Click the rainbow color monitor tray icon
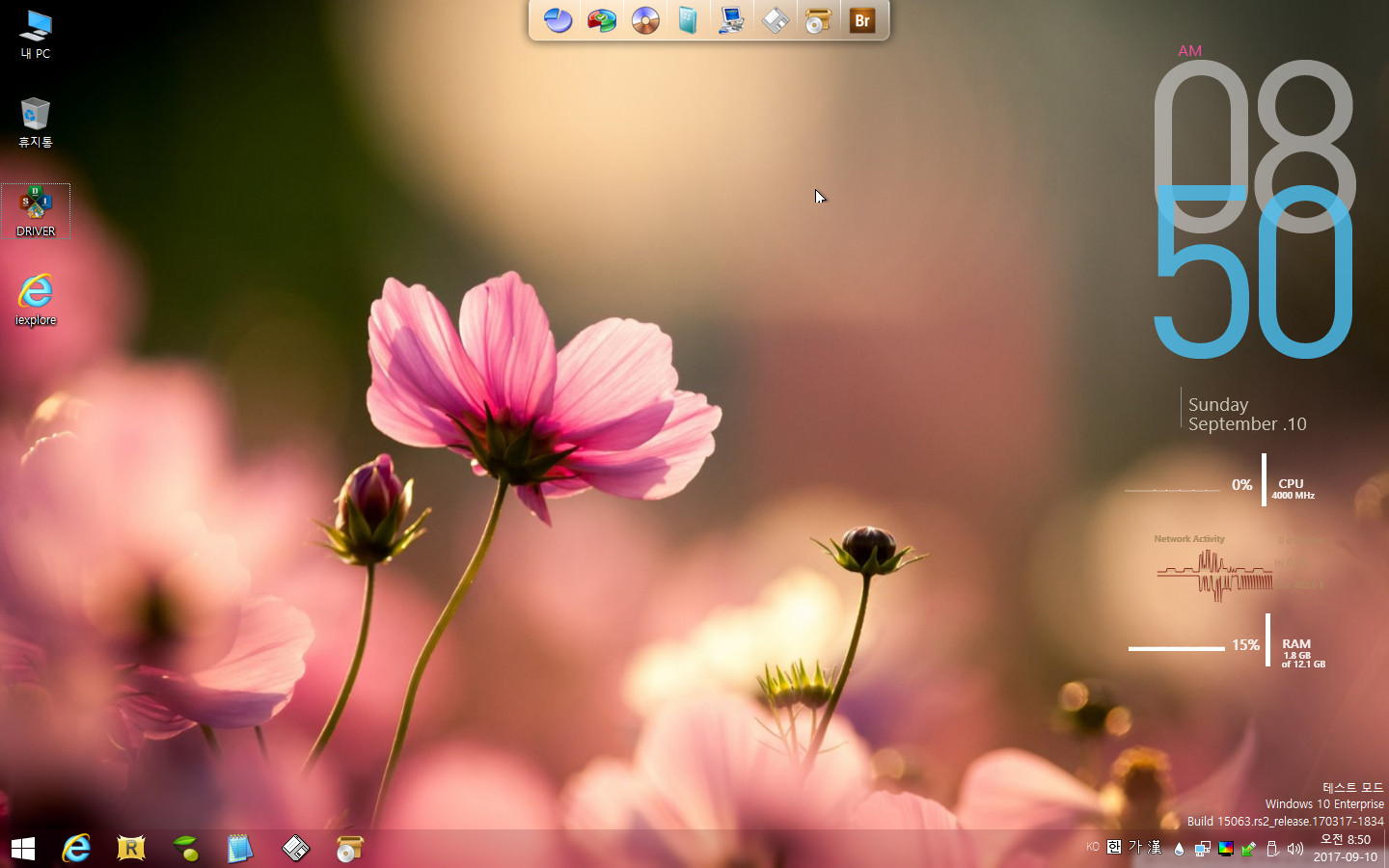The height and width of the screenshot is (868, 1389). (x=1226, y=849)
